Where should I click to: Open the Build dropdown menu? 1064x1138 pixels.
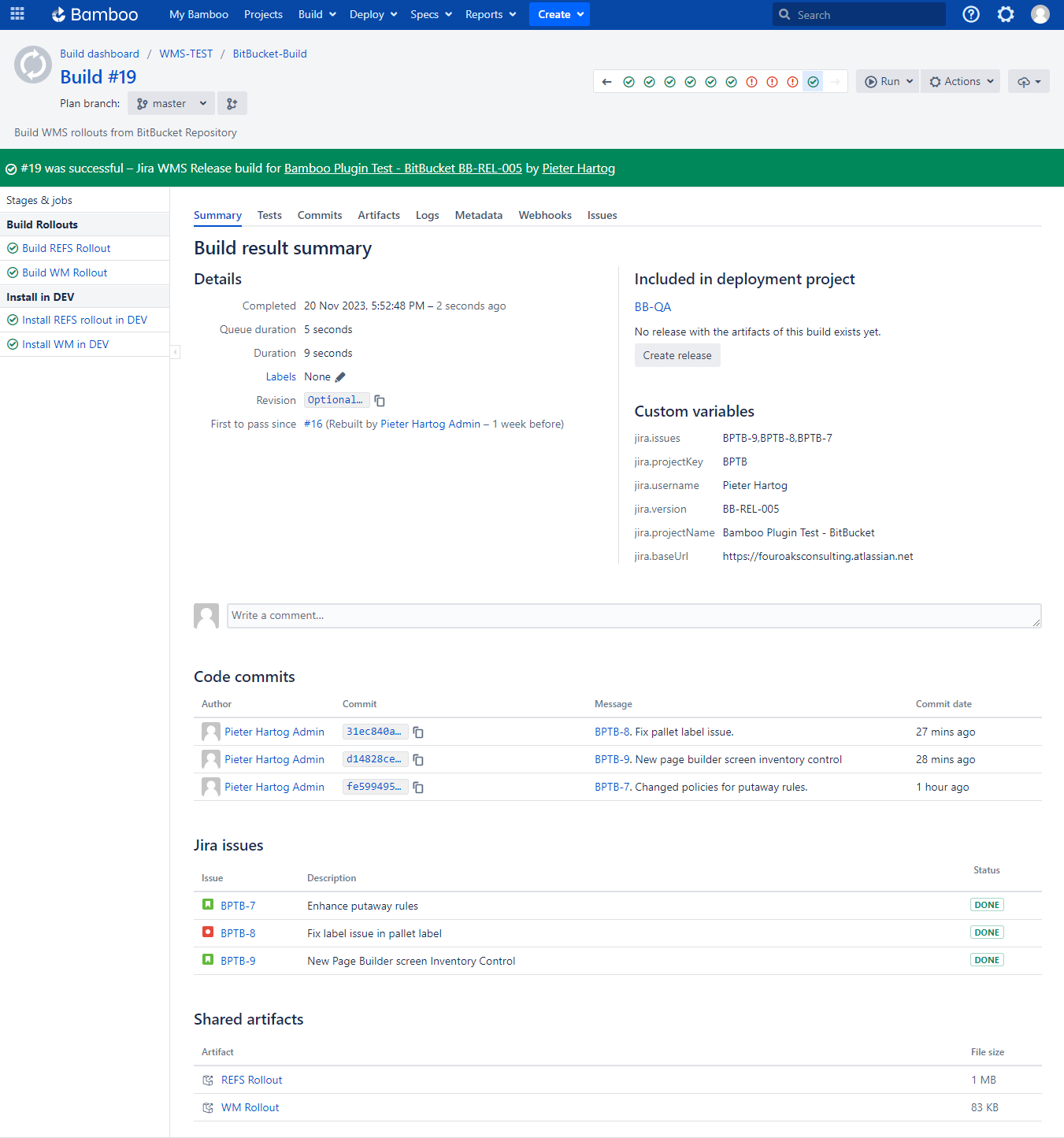(x=317, y=14)
